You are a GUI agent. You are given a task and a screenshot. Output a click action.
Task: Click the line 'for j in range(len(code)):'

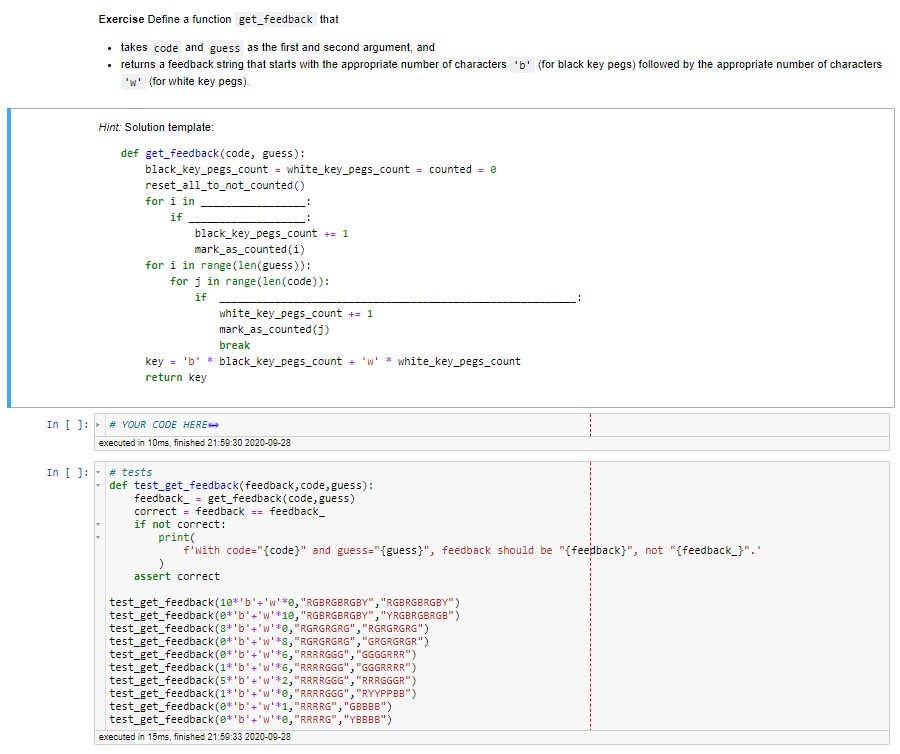[250, 282]
